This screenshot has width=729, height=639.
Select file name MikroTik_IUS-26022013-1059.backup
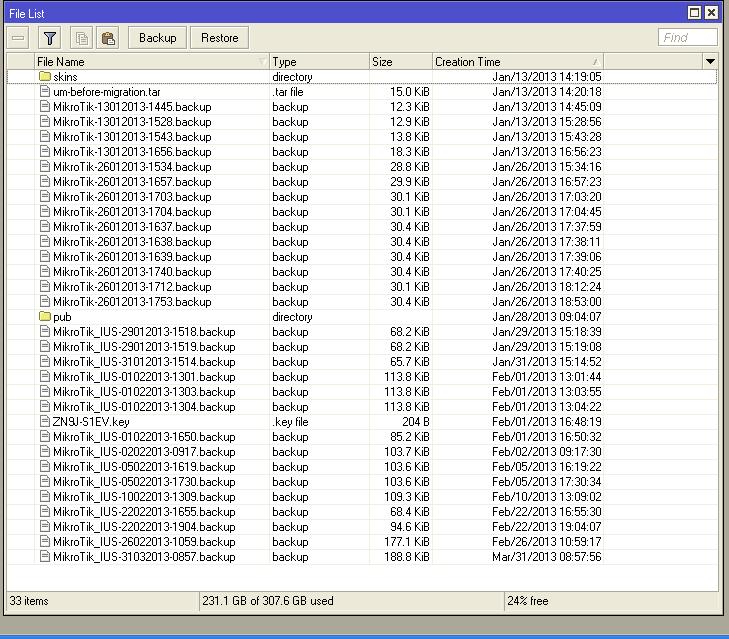[144, 542]
